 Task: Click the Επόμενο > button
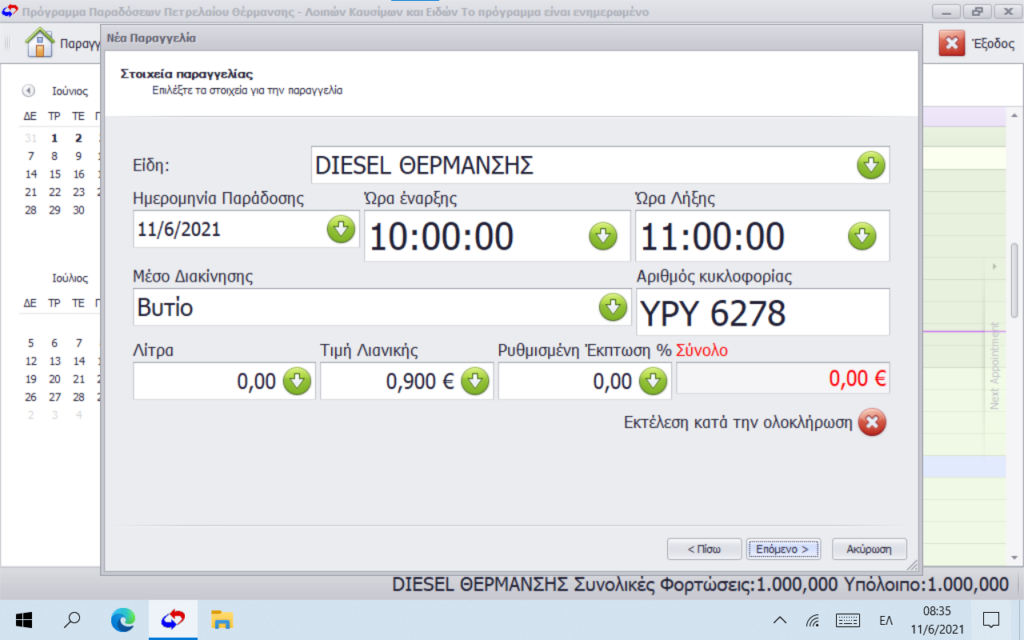tap(783, 549)
